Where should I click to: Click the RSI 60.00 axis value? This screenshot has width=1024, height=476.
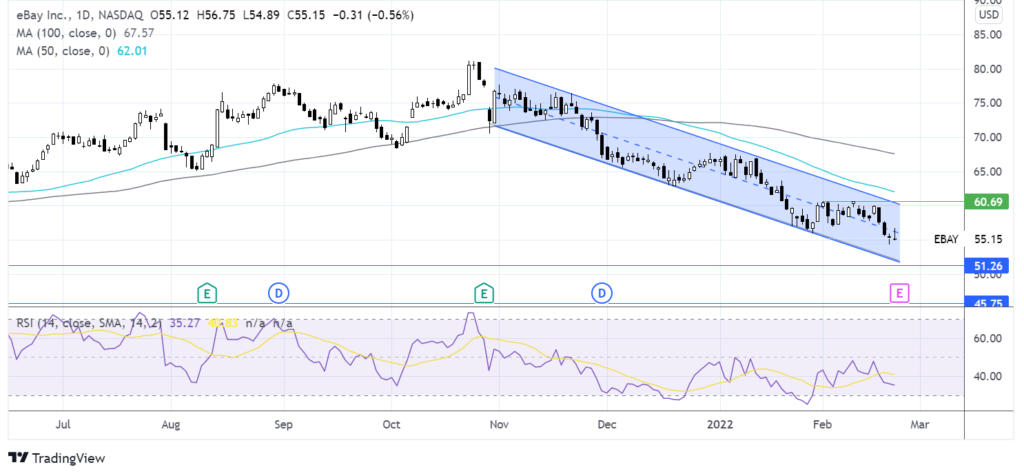tap(990, 338)
